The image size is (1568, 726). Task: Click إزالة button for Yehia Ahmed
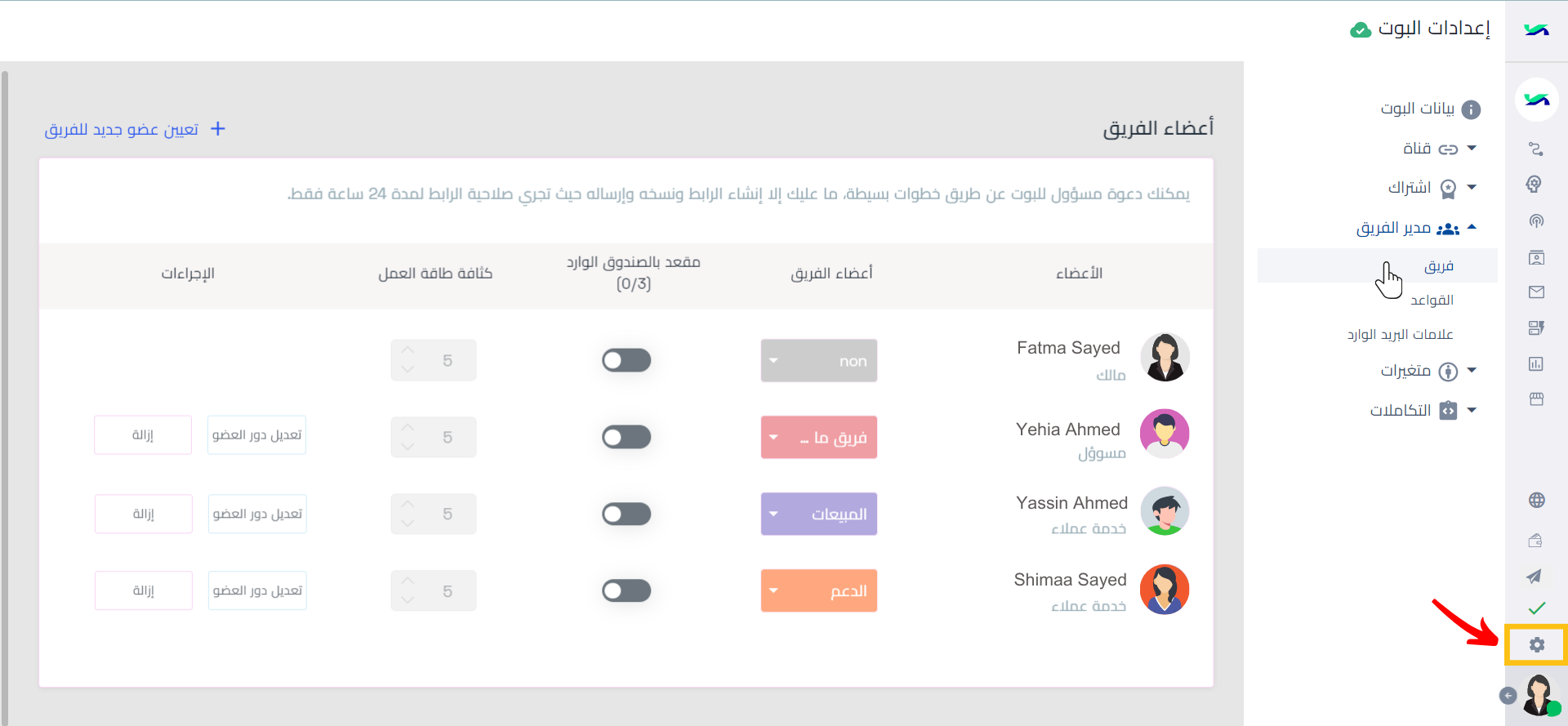[x=143, y=435]
